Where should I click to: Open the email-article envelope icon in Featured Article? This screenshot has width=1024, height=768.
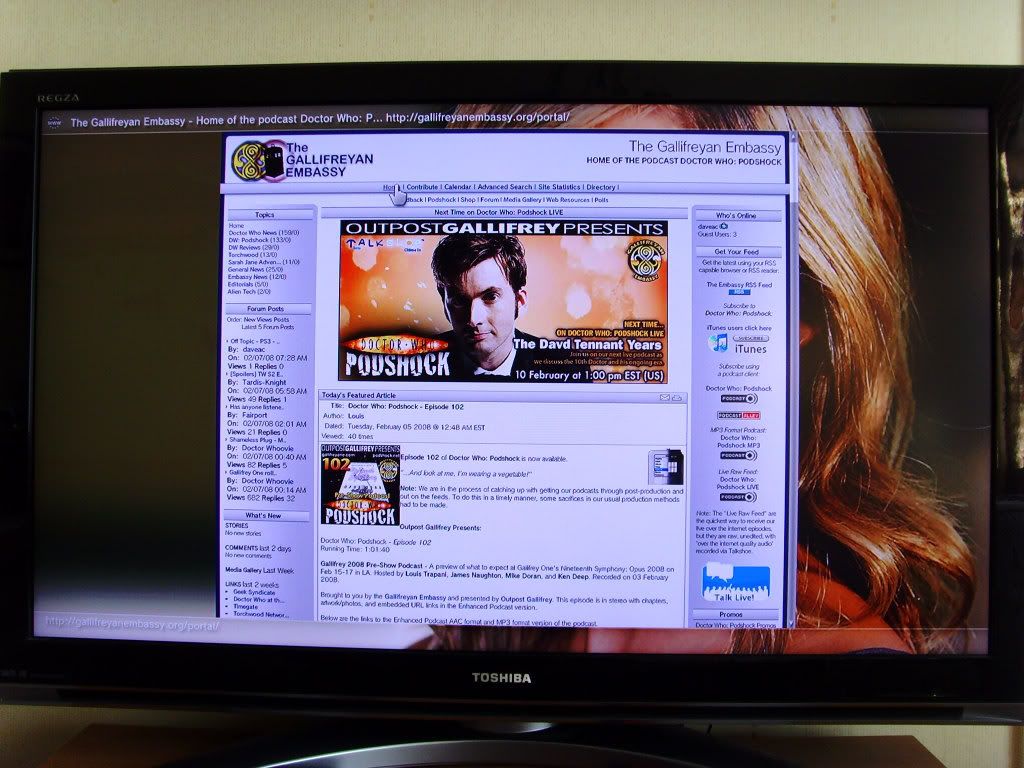tap(665, 397)
